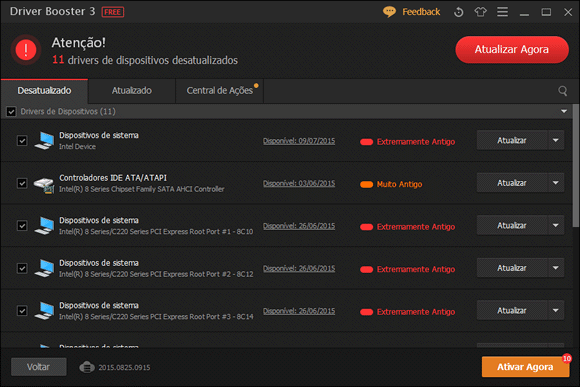This screenshot has height=387, width=580.
Task: Click computer icon of Root Port #1 row
Action: pos(44,226)
